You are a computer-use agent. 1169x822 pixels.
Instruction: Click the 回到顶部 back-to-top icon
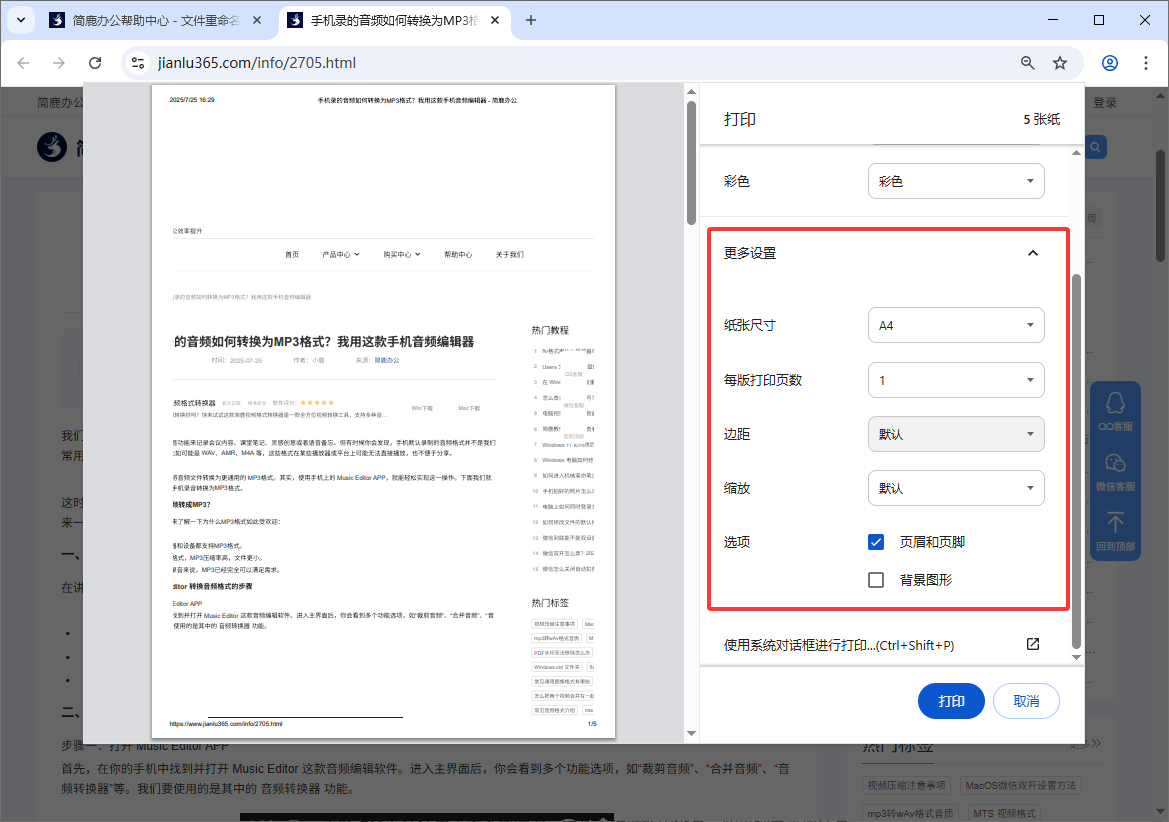click(1114, 530)
